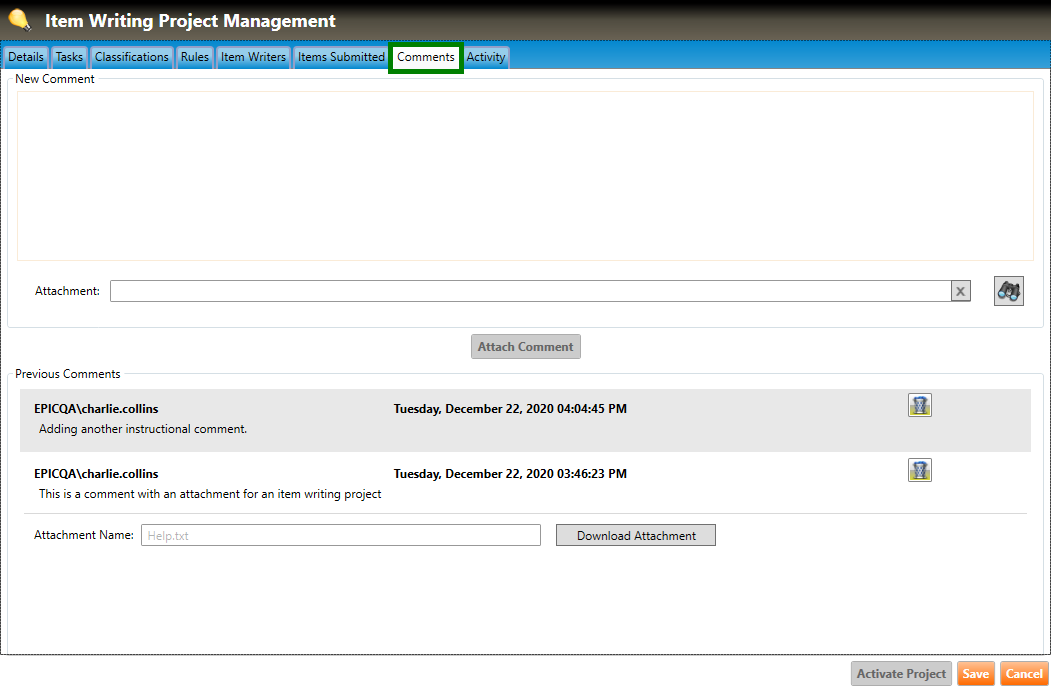This screenshot has width=1055, height=690.
Task: View the Items Submitted tab
Action: click(x=341, y=57)
